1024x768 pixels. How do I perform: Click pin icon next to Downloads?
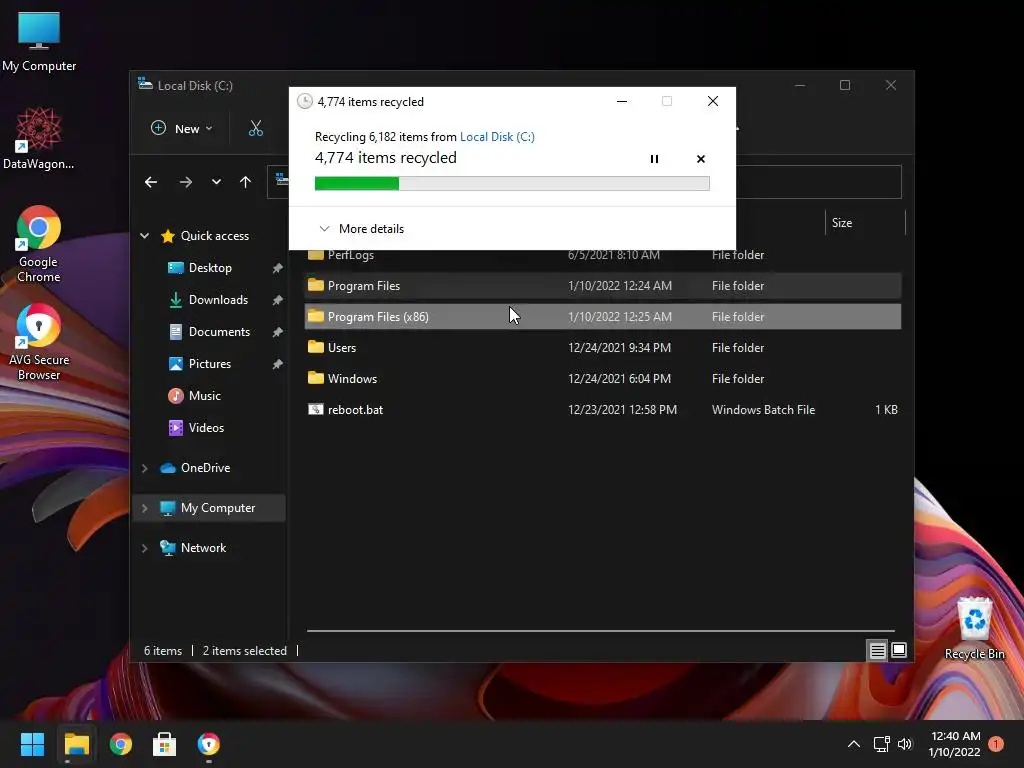tap(278, 300)
